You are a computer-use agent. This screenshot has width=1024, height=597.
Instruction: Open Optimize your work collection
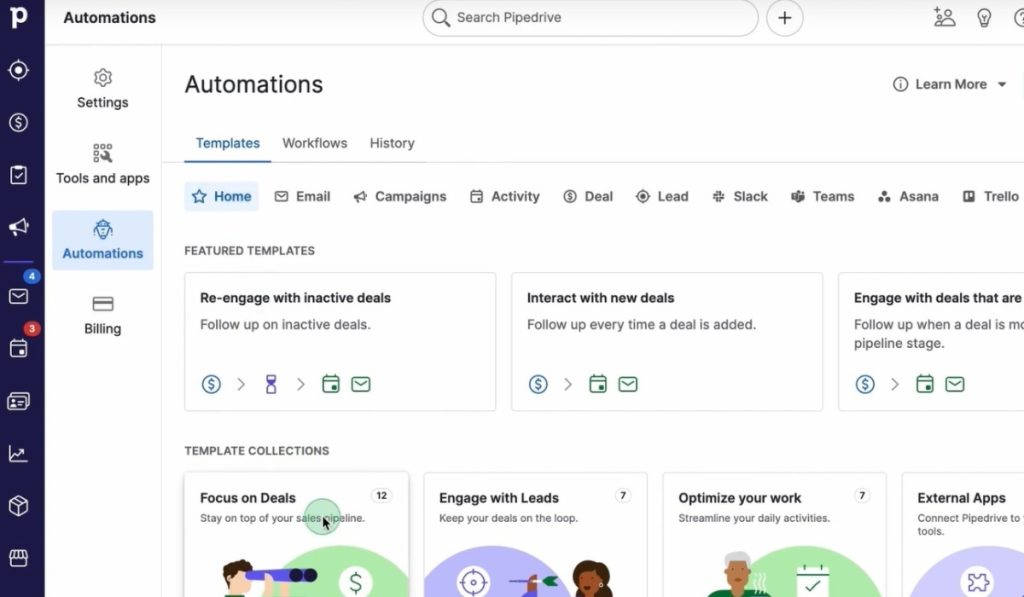click(x=775, y=534)
